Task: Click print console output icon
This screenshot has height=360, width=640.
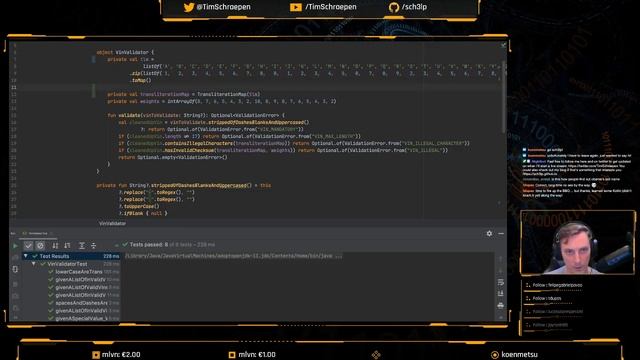Action: click(501, 305)
